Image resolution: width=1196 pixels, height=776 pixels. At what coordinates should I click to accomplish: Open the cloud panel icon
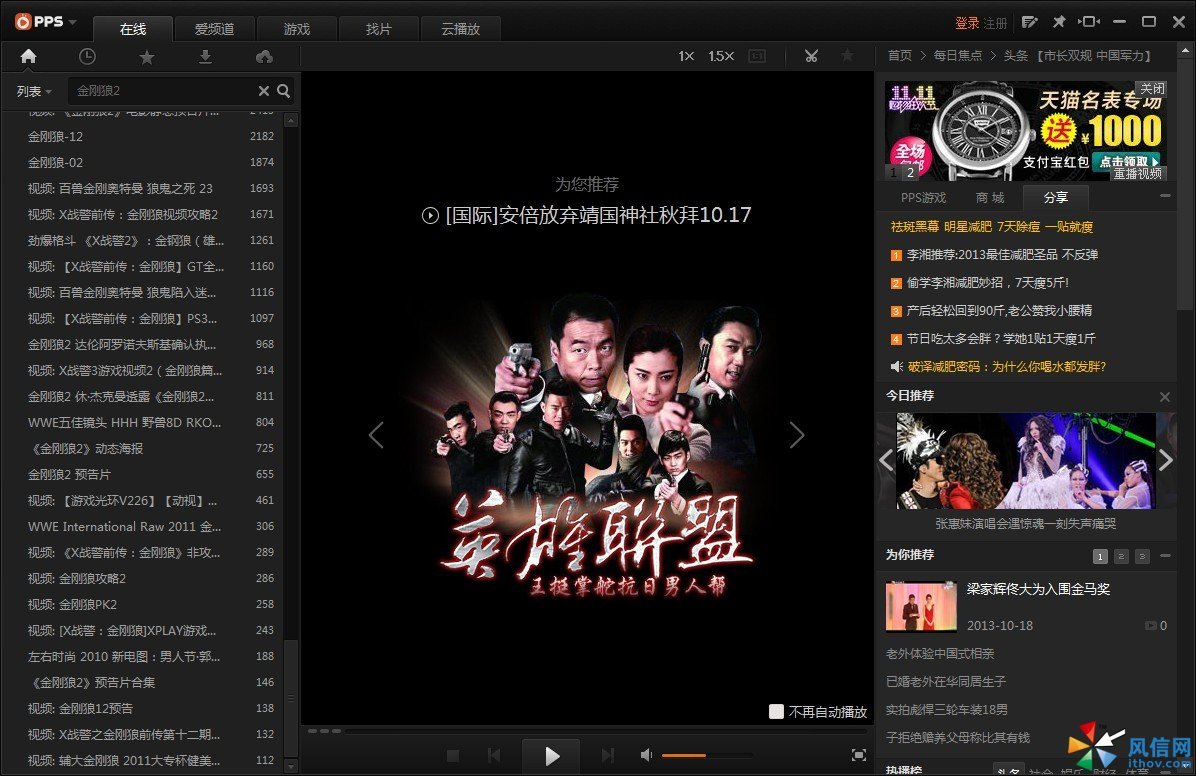pyautogui.click(x=264, y=56)
